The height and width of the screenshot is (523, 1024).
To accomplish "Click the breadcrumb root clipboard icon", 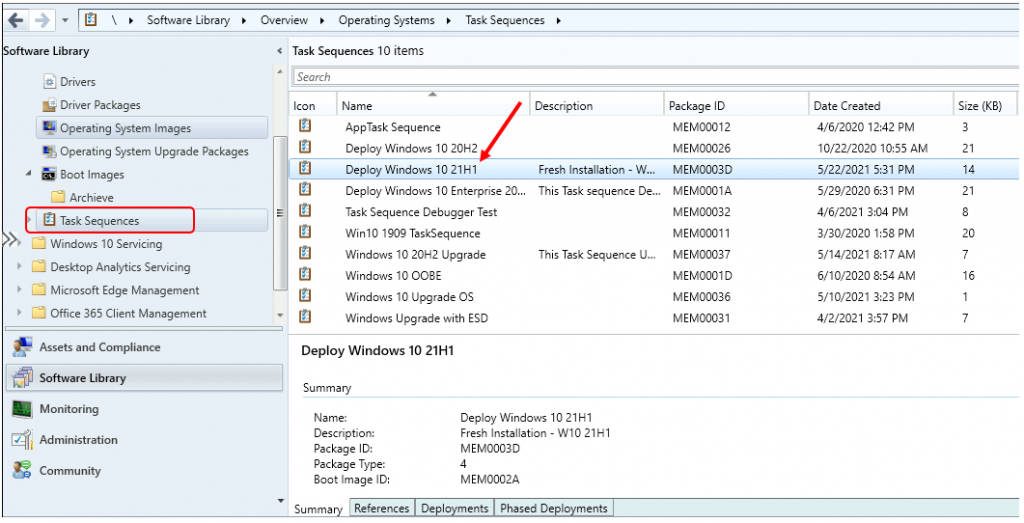I will tap(91, 20).
